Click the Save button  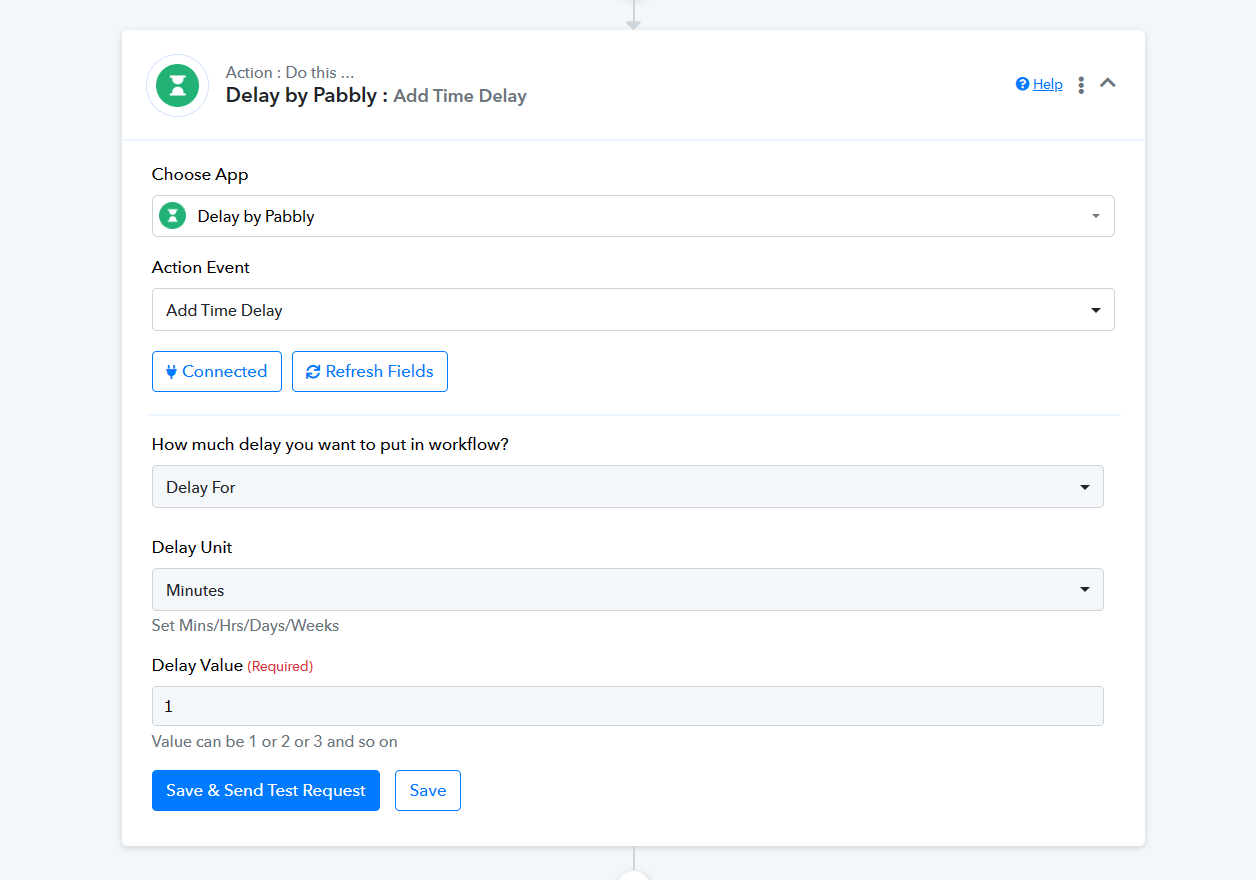(428, 790)
